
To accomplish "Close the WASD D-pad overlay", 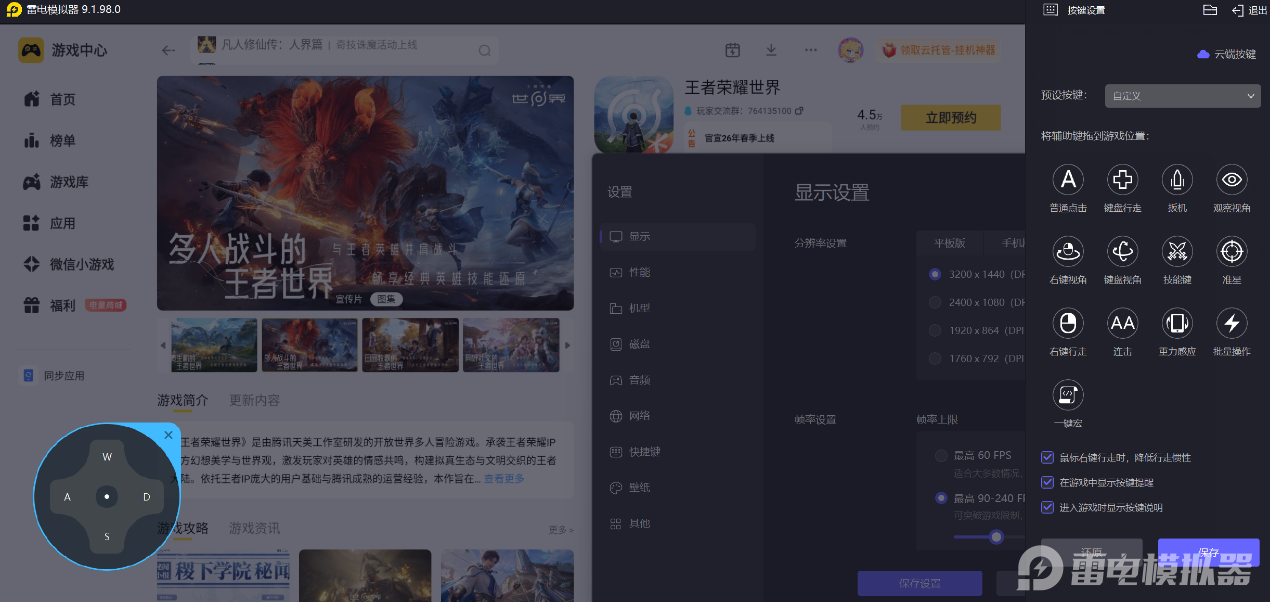I will [x=168, y=435].
